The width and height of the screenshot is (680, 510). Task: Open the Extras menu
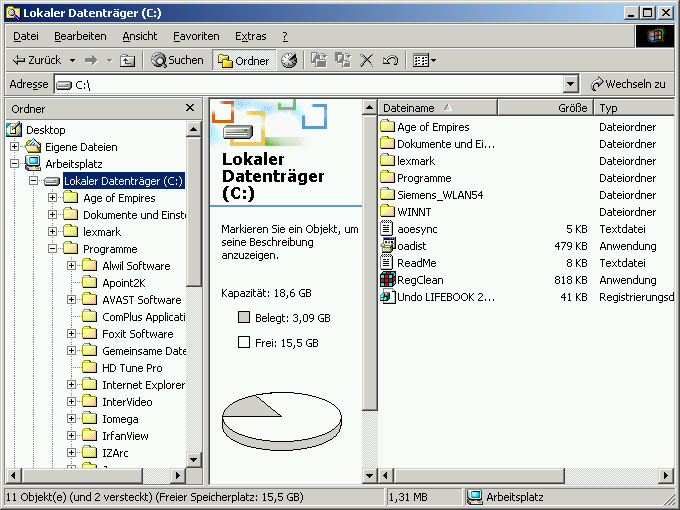point(251,36)
